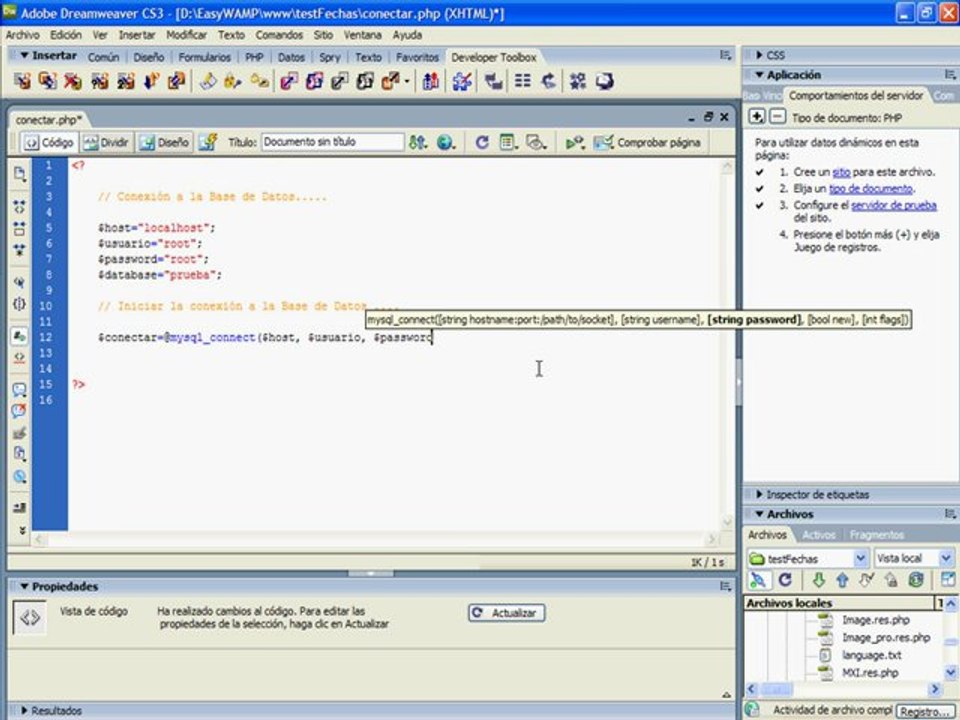
Task: Expand the Inspector de etiquetas panel
Action: [x=759, y=494]
